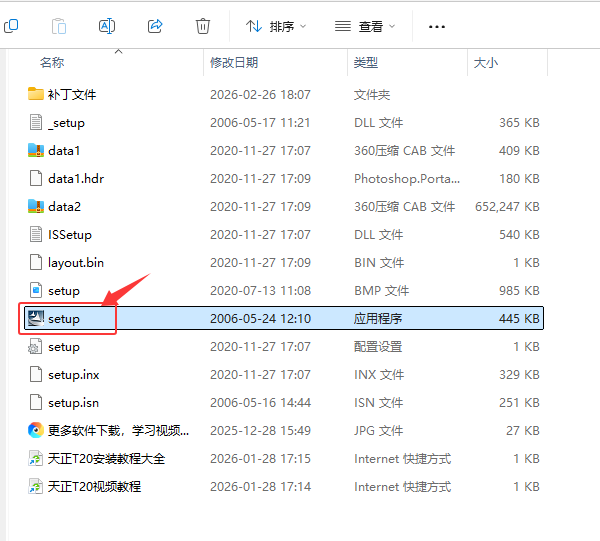
Task: Click 天正T20安装教程大全 file name
Action: (106, 458)
